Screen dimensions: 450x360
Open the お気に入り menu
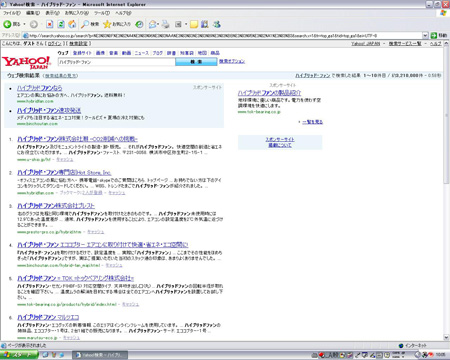click(x=77, y=13)
